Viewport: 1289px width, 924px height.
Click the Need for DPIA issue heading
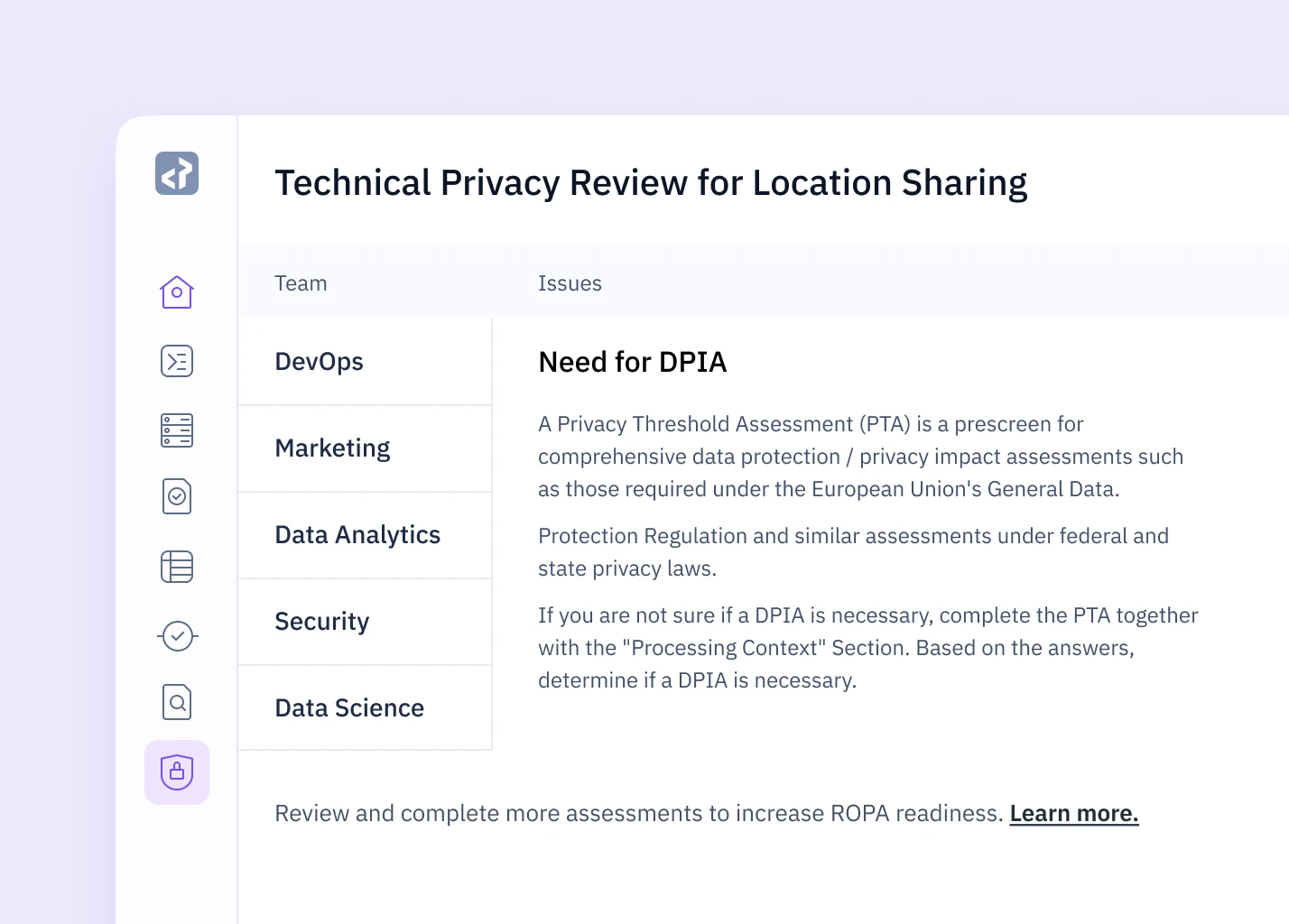[632, 362]
